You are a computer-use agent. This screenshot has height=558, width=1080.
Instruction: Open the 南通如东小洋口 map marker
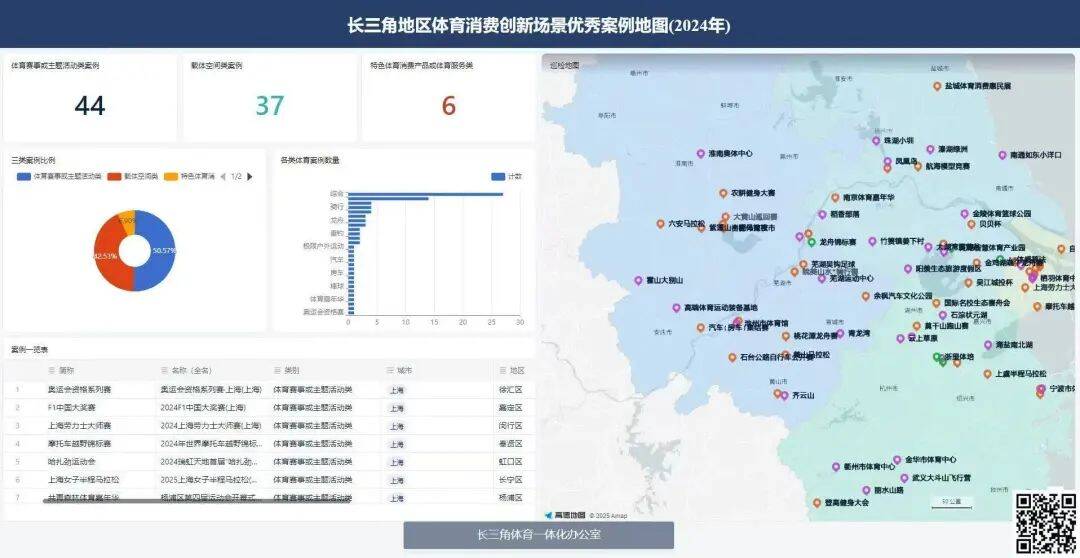point(1002,155)
